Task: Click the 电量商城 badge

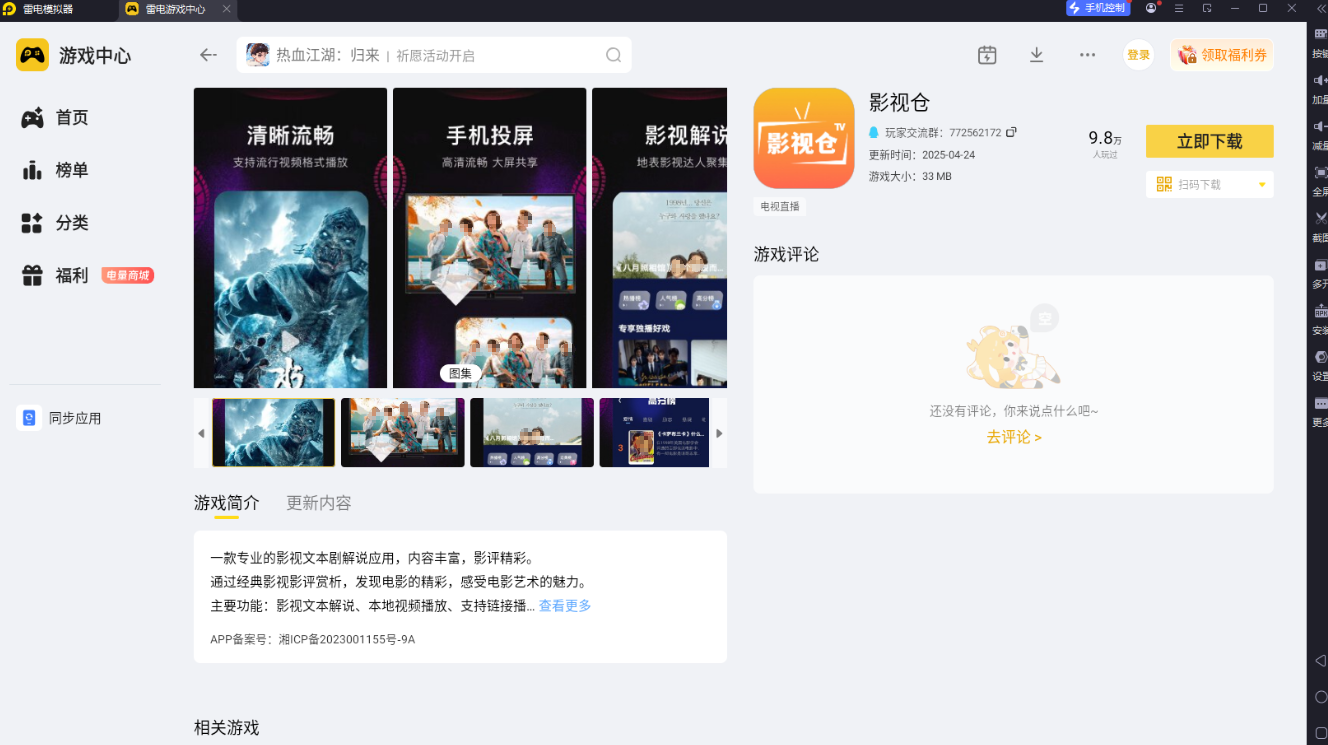Action: pyautogui.click(x=127, y=276)
